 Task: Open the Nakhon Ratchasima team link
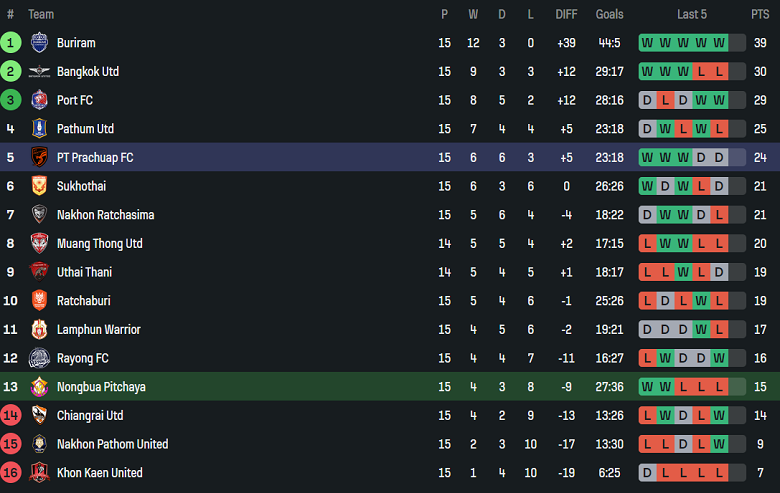click(x=105, y=215)
